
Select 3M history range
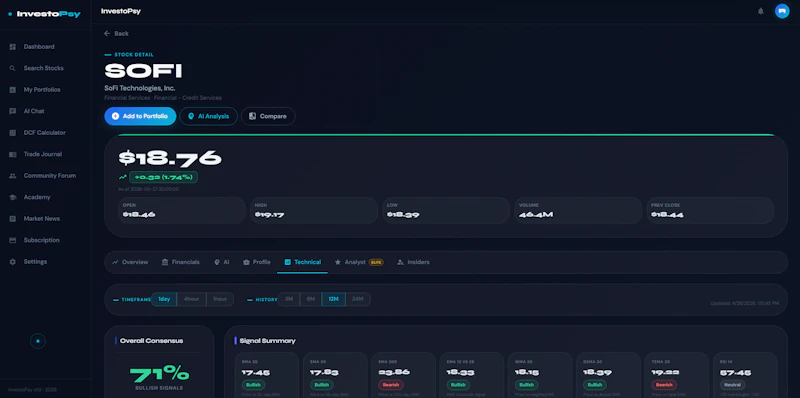pos(289,300)
